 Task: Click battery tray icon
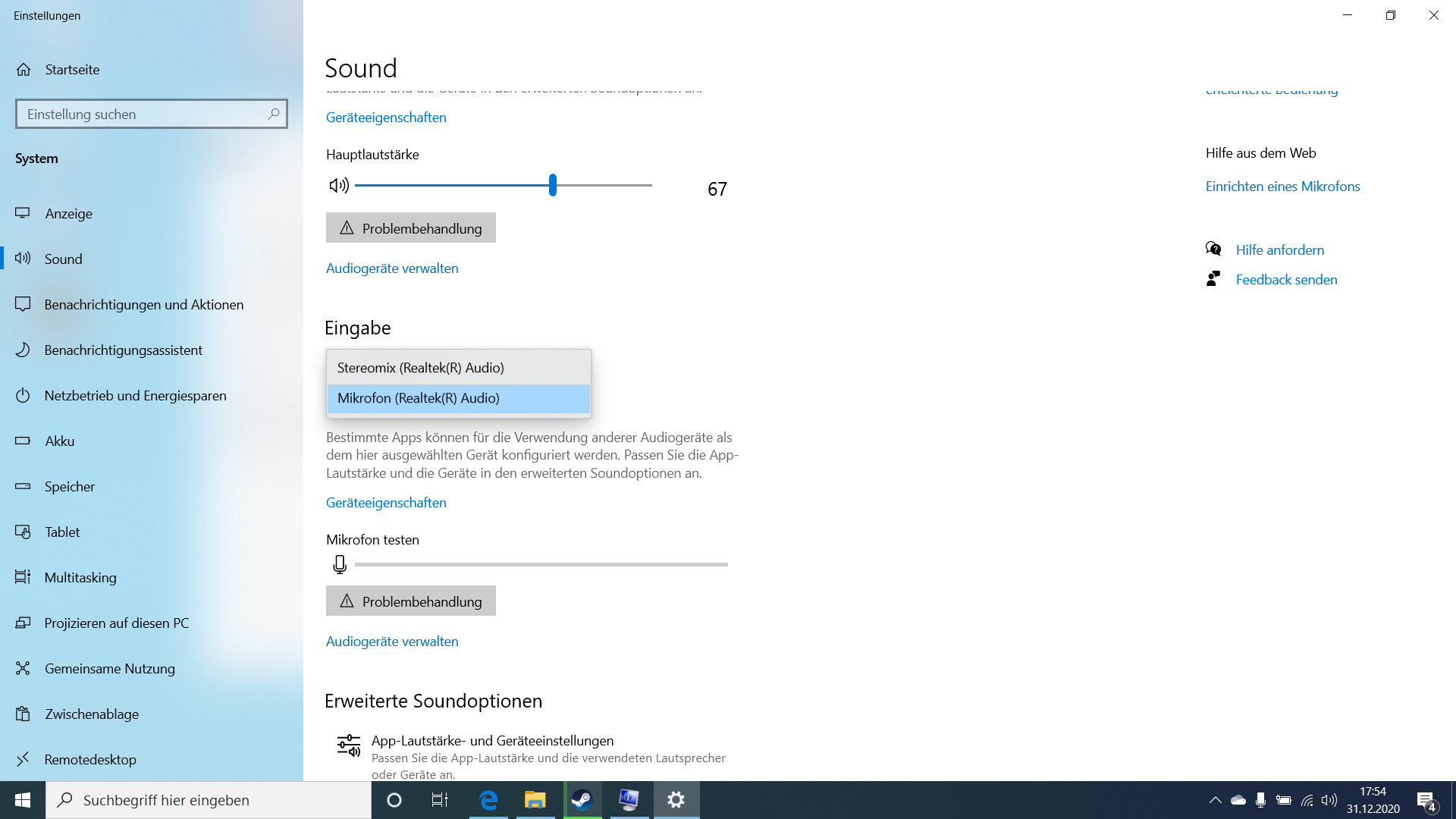pos(1283,800)
